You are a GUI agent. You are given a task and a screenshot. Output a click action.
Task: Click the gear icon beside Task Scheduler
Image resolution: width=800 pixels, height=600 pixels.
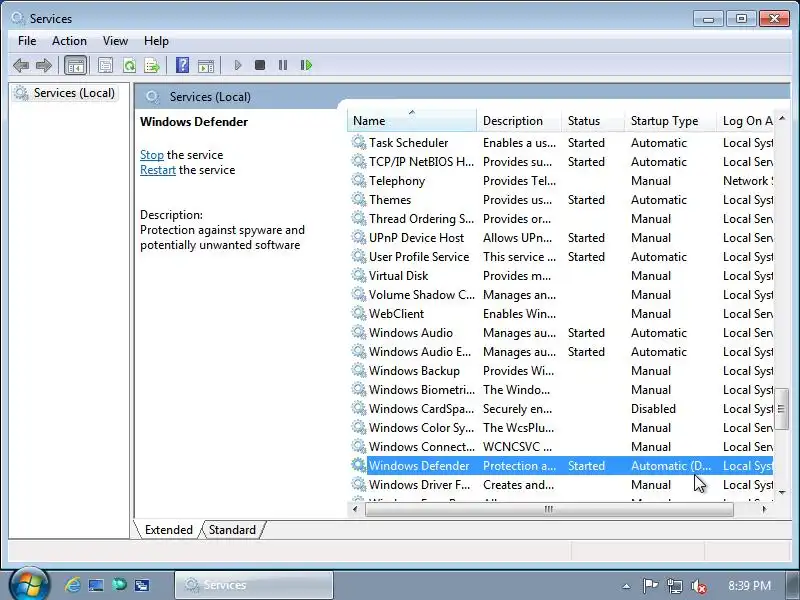tap(359, 142)
